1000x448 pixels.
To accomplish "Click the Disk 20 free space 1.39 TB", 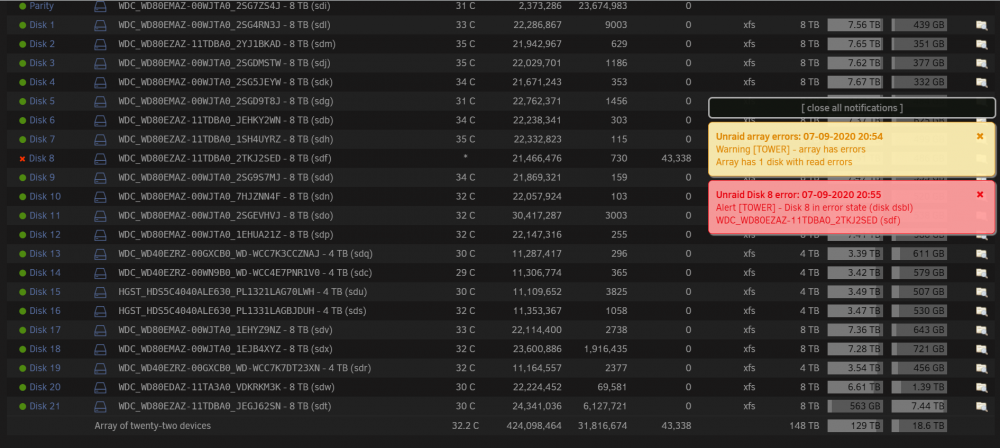I will point(919,387).
